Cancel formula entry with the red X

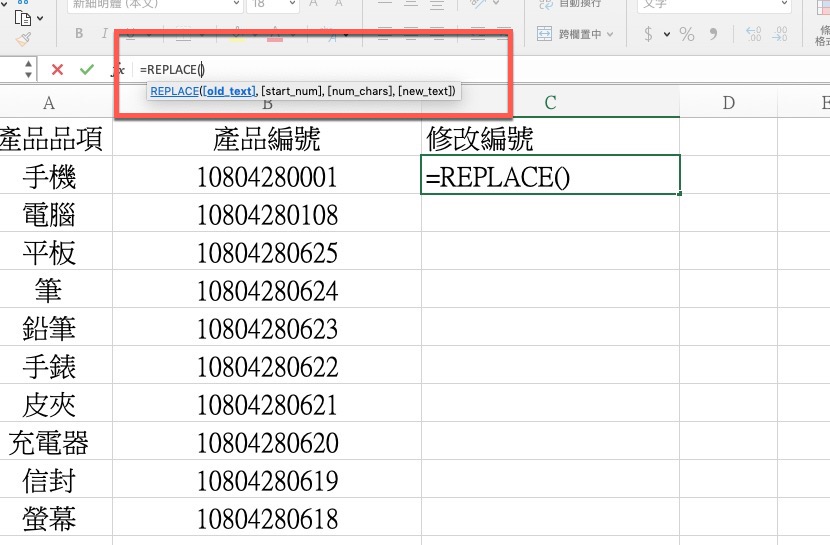coord(57,69)
